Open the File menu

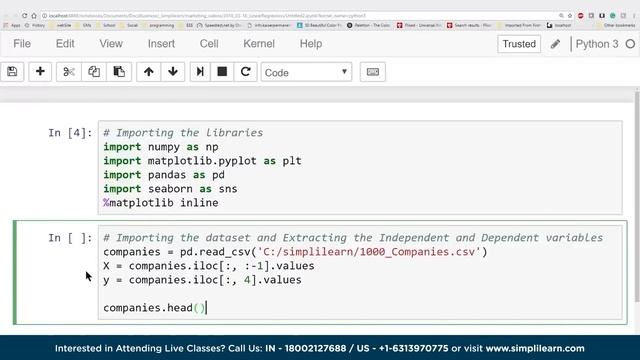[x=22, y=44]
